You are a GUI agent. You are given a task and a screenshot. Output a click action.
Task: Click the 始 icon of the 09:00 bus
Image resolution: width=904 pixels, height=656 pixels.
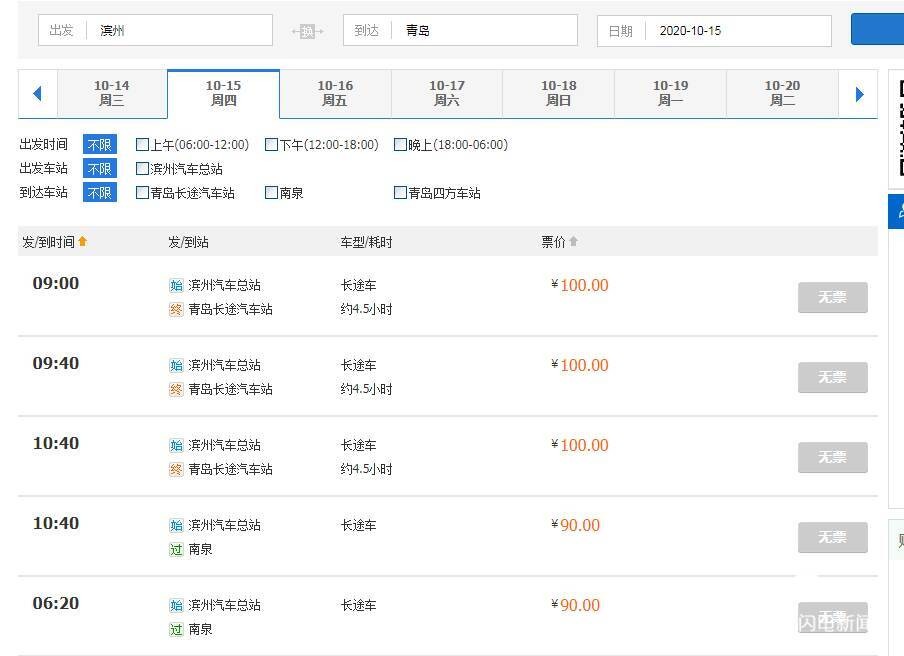pos(176,285)
